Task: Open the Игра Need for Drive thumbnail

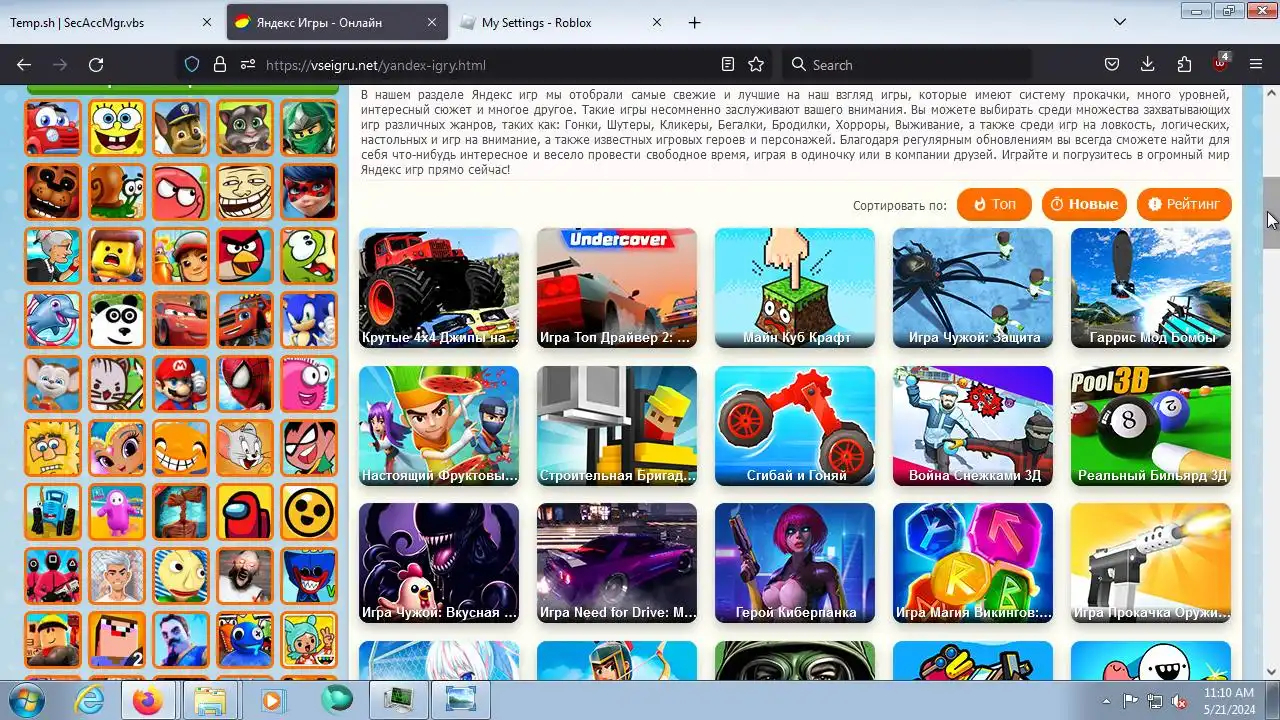Action: coord(617,563)
